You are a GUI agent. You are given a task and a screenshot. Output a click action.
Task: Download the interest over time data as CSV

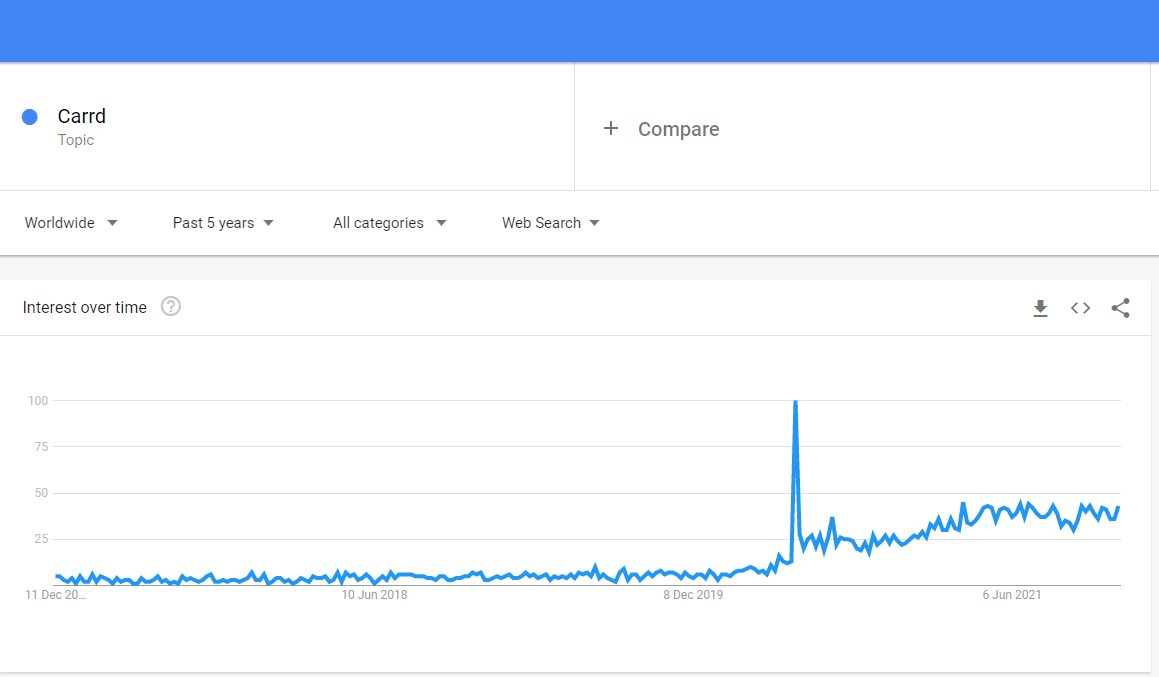point(1040,308)
